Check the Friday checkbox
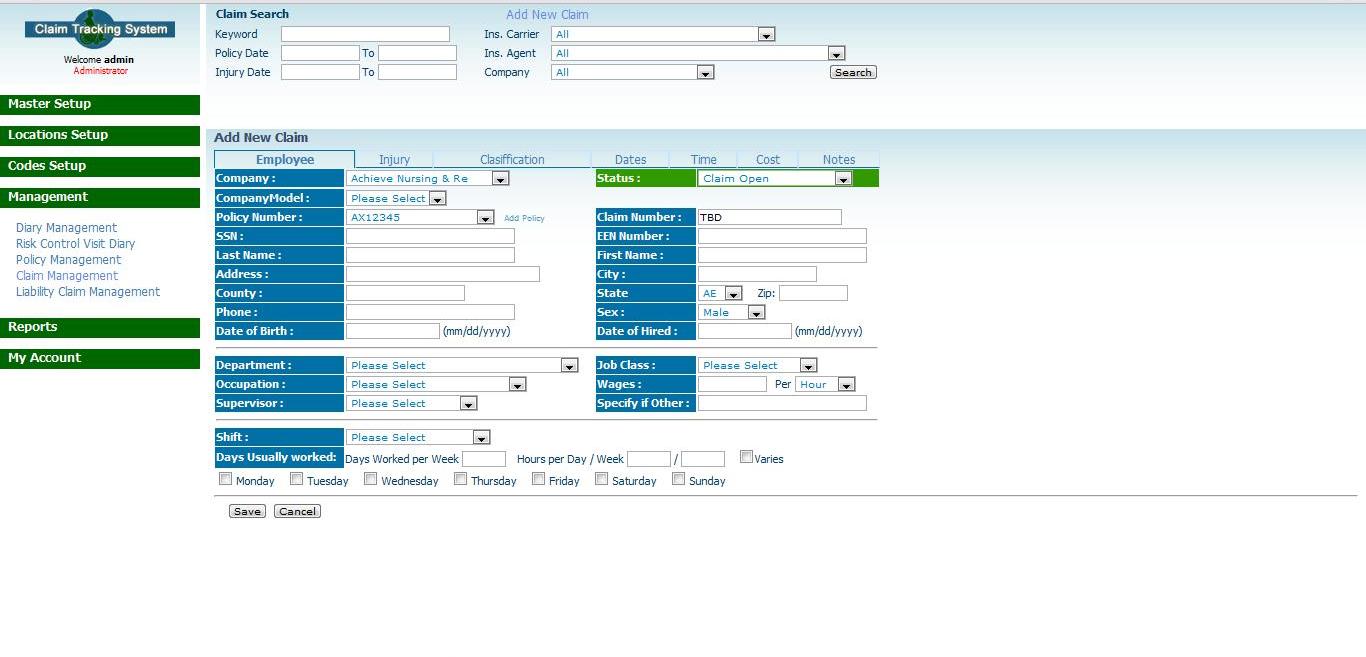Image resolution: width=1366 pixels, height=657 pixels. coord(538,479)
